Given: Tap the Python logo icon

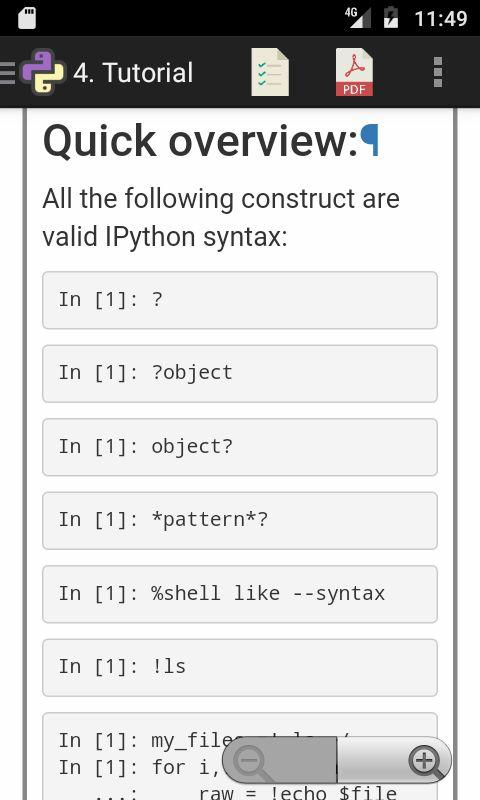Looking at the screenshot, I should (43, 72).
